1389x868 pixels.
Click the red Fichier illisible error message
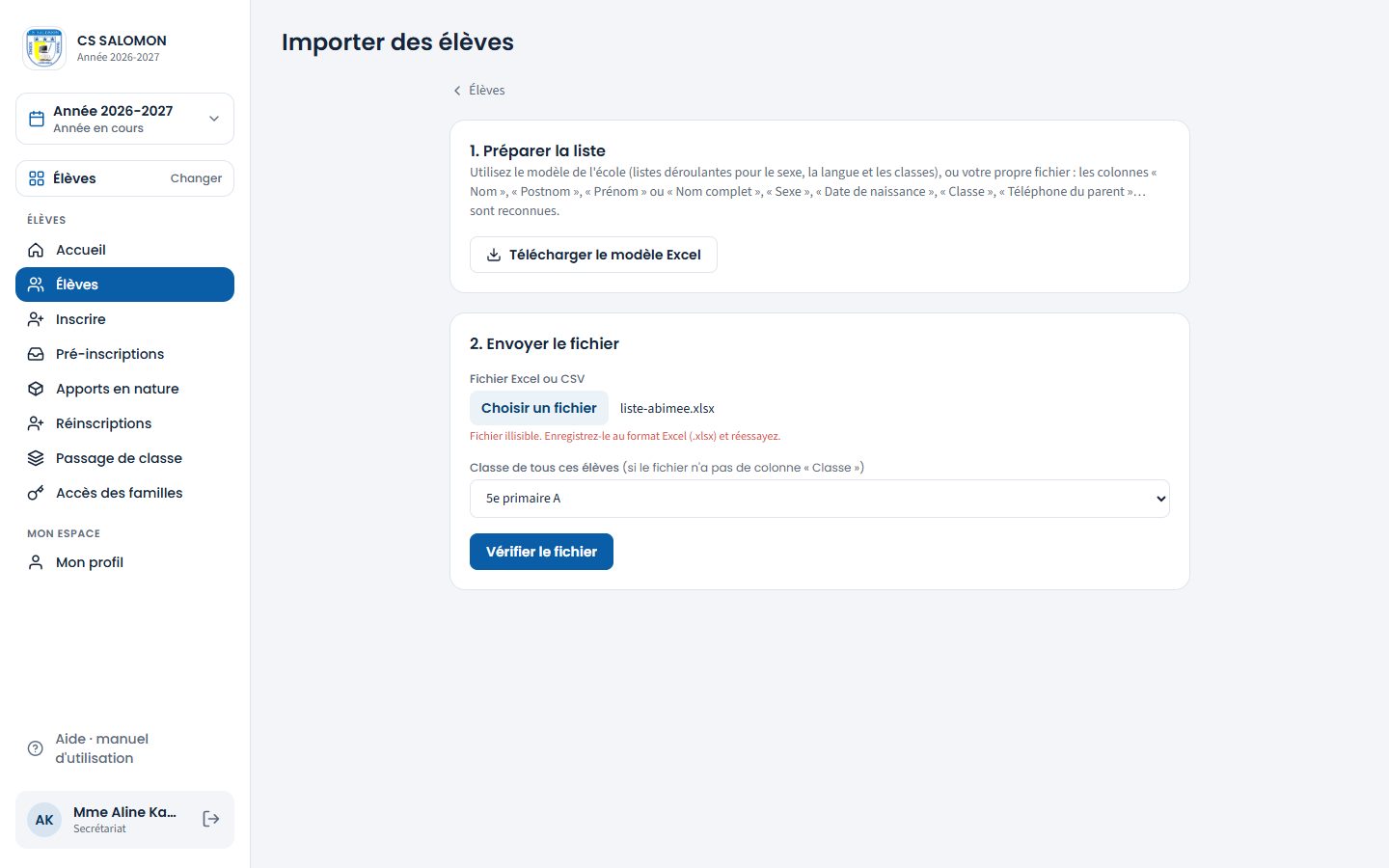point(625,436)
